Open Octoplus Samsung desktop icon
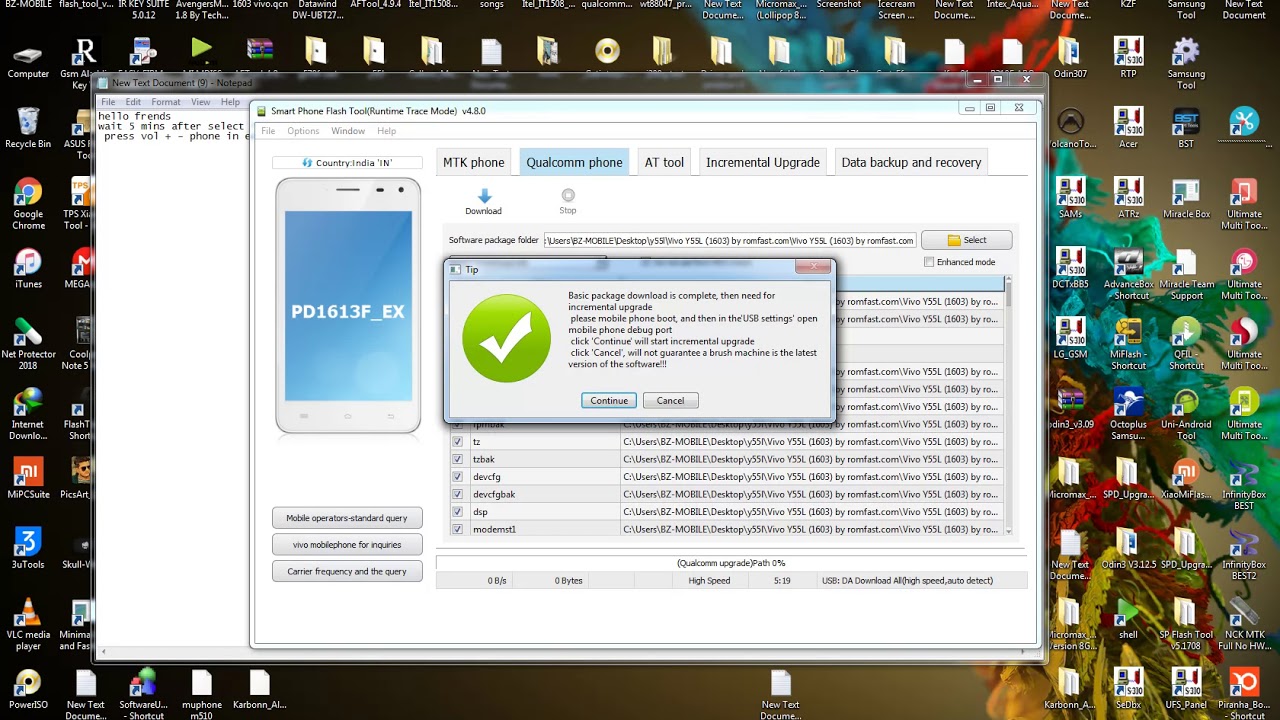The image size is (1280, 720). [1128, 413]
